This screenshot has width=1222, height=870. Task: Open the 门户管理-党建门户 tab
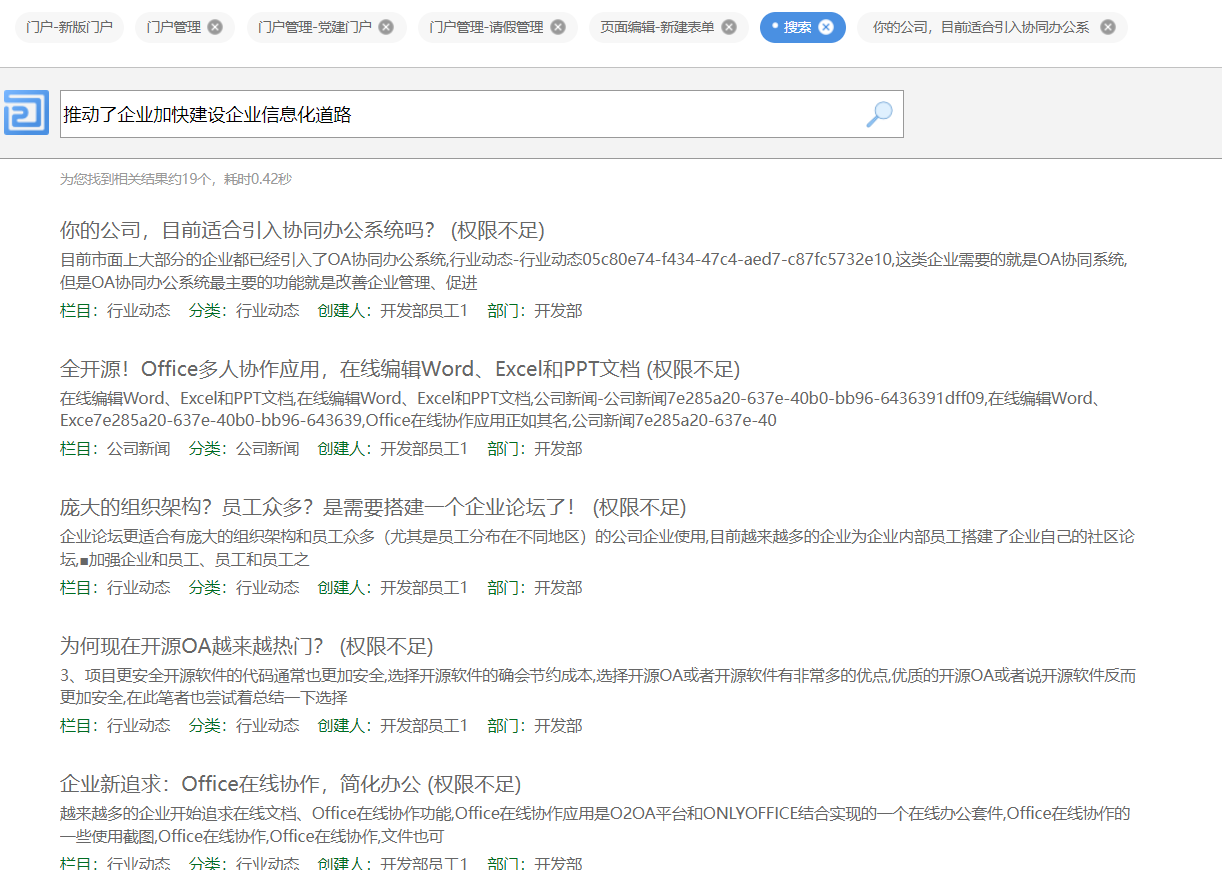coord(314,28)
